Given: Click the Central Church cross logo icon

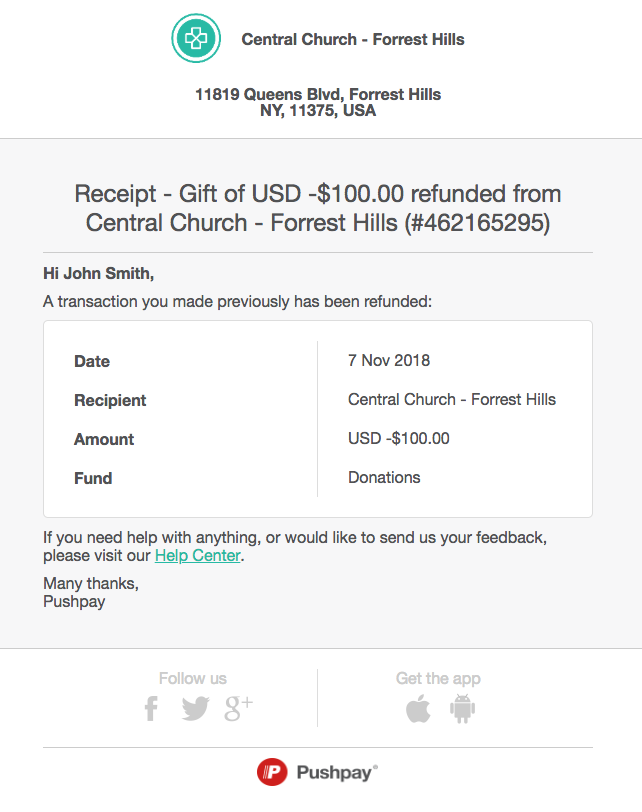Looking at the screenshot, I should click(196, 40).
